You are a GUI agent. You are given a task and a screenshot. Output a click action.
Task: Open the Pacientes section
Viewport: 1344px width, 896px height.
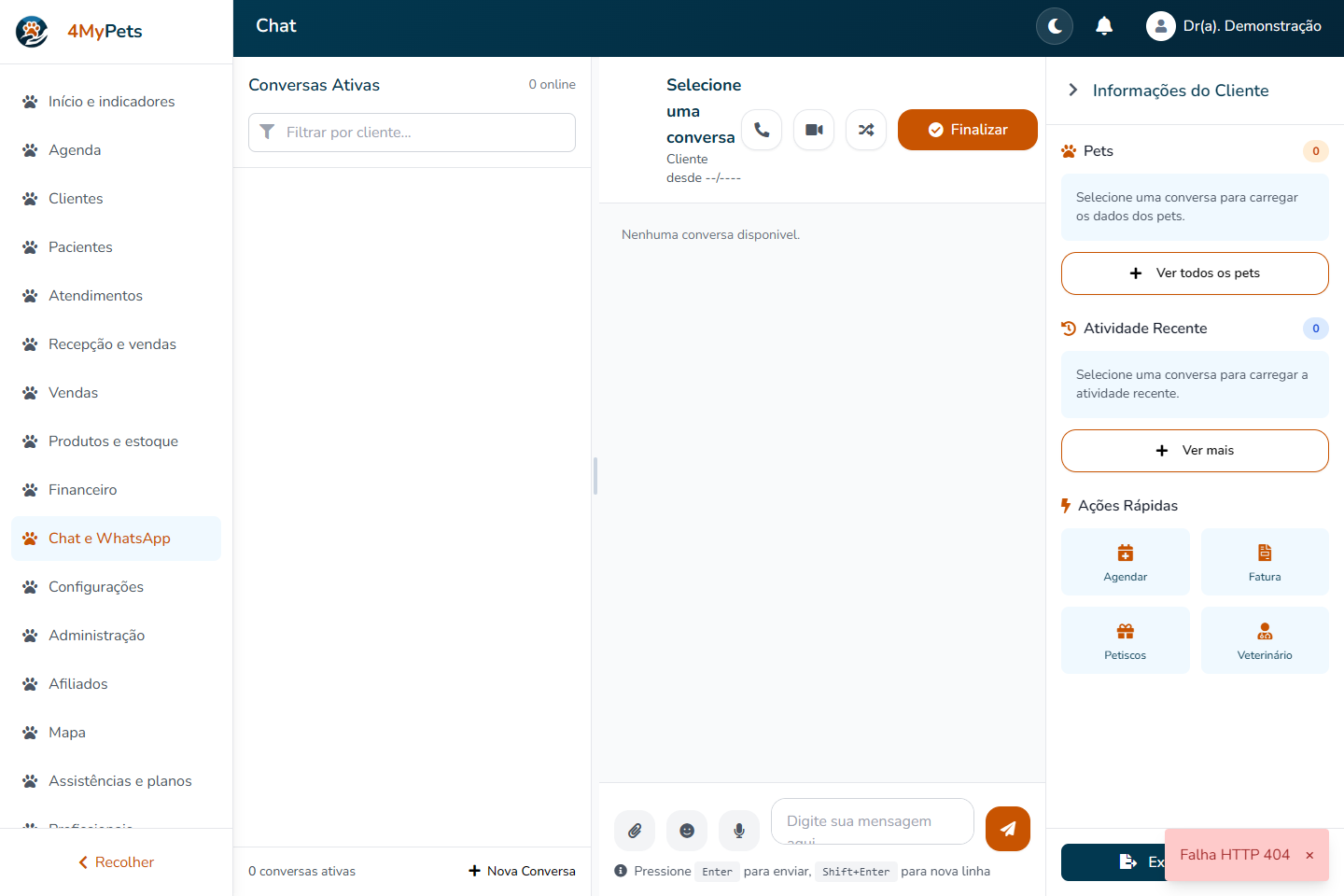pos(116,247)
